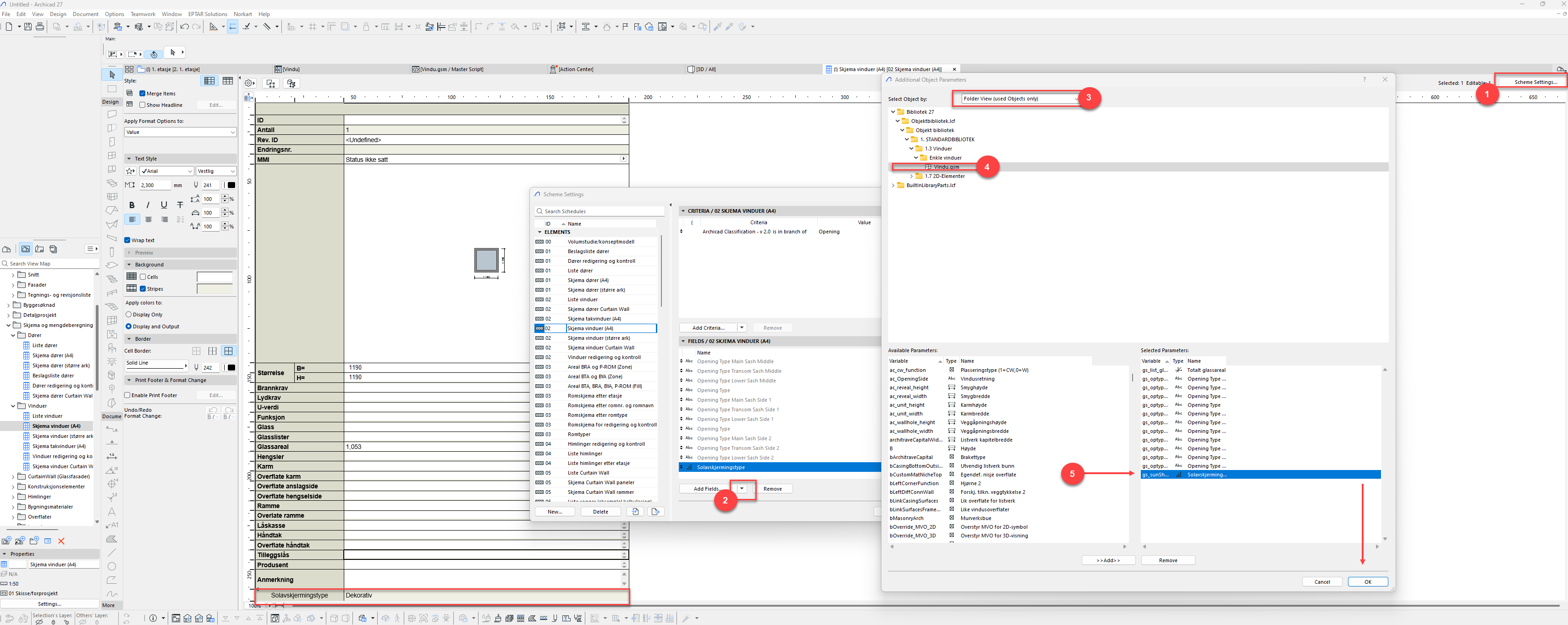The height and width of the screenshot is (625, 1568).
Task: Click OK in Additional Object Parameters
Action: coord(1367,582)
